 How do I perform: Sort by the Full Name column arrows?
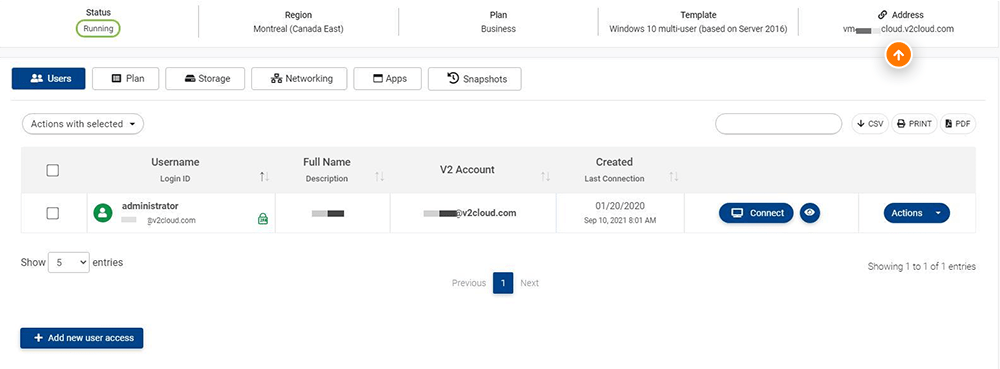tap(379, 177)
